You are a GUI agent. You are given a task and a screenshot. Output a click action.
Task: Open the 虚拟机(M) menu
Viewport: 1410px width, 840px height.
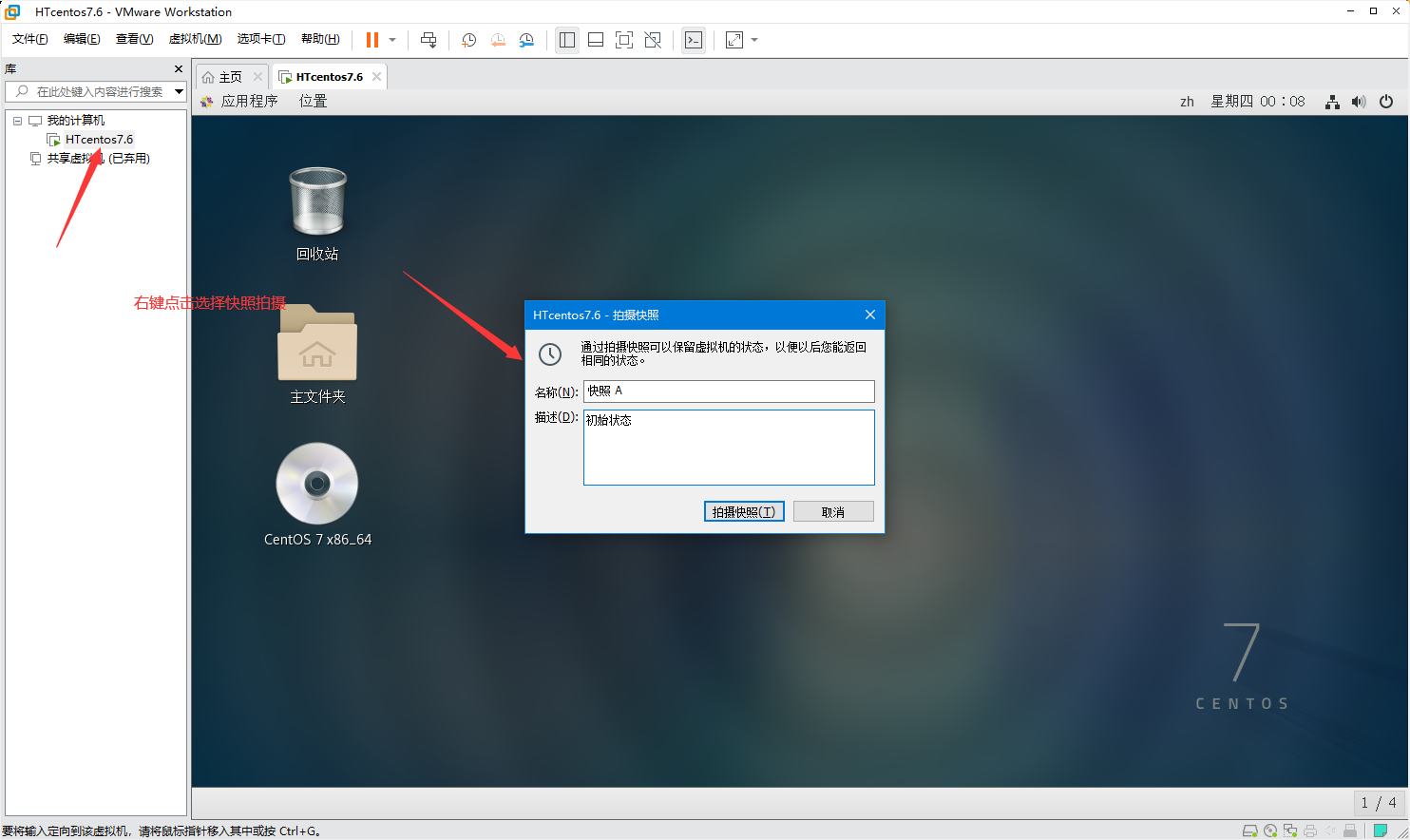(195, 39)
